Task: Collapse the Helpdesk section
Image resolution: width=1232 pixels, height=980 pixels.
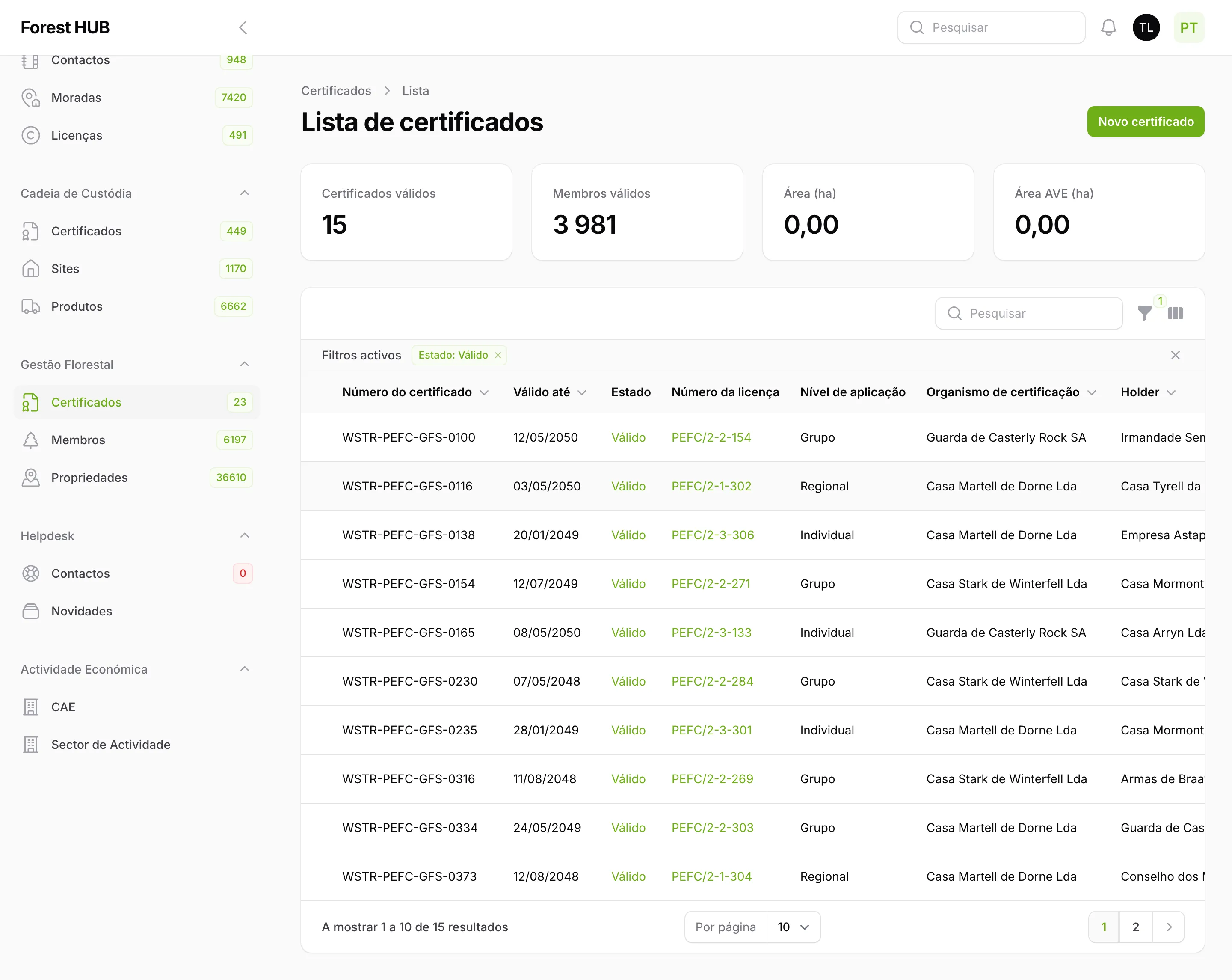Action: (245, 536)
